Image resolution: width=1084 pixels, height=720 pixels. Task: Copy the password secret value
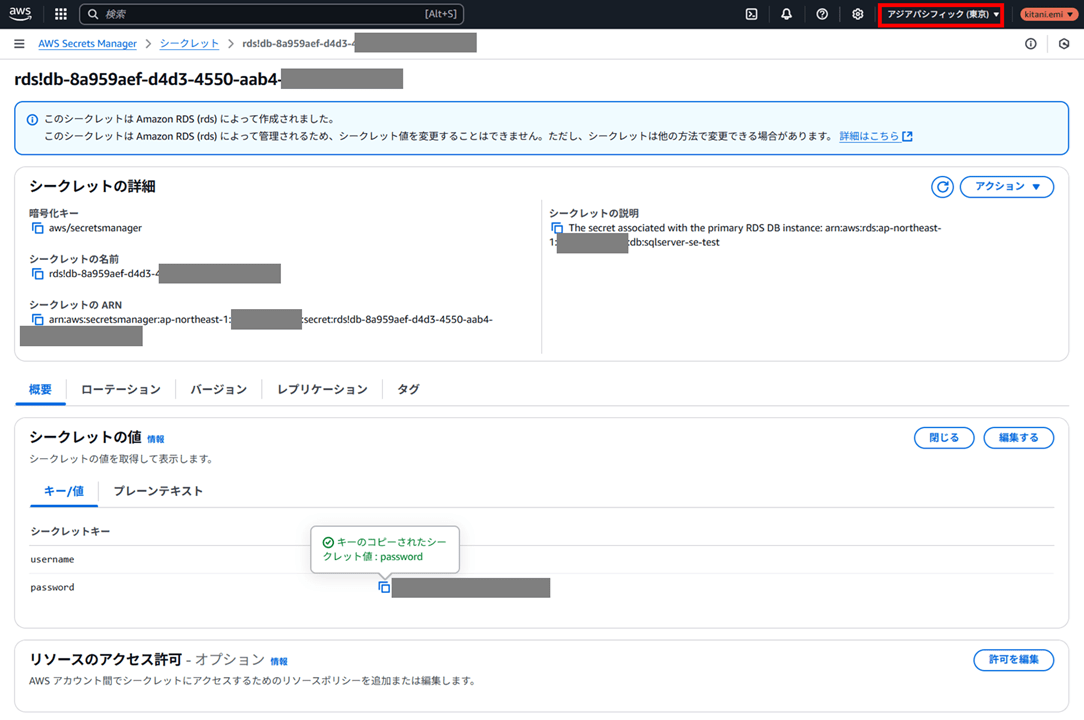384,587
